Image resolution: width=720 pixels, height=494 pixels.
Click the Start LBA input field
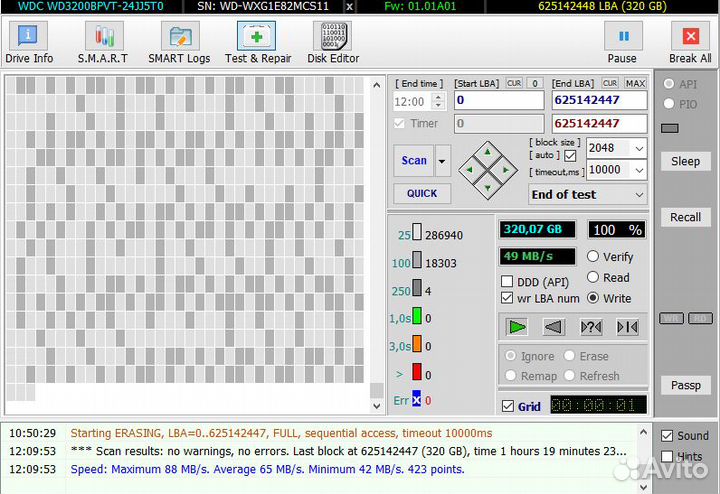click(497, 100)
